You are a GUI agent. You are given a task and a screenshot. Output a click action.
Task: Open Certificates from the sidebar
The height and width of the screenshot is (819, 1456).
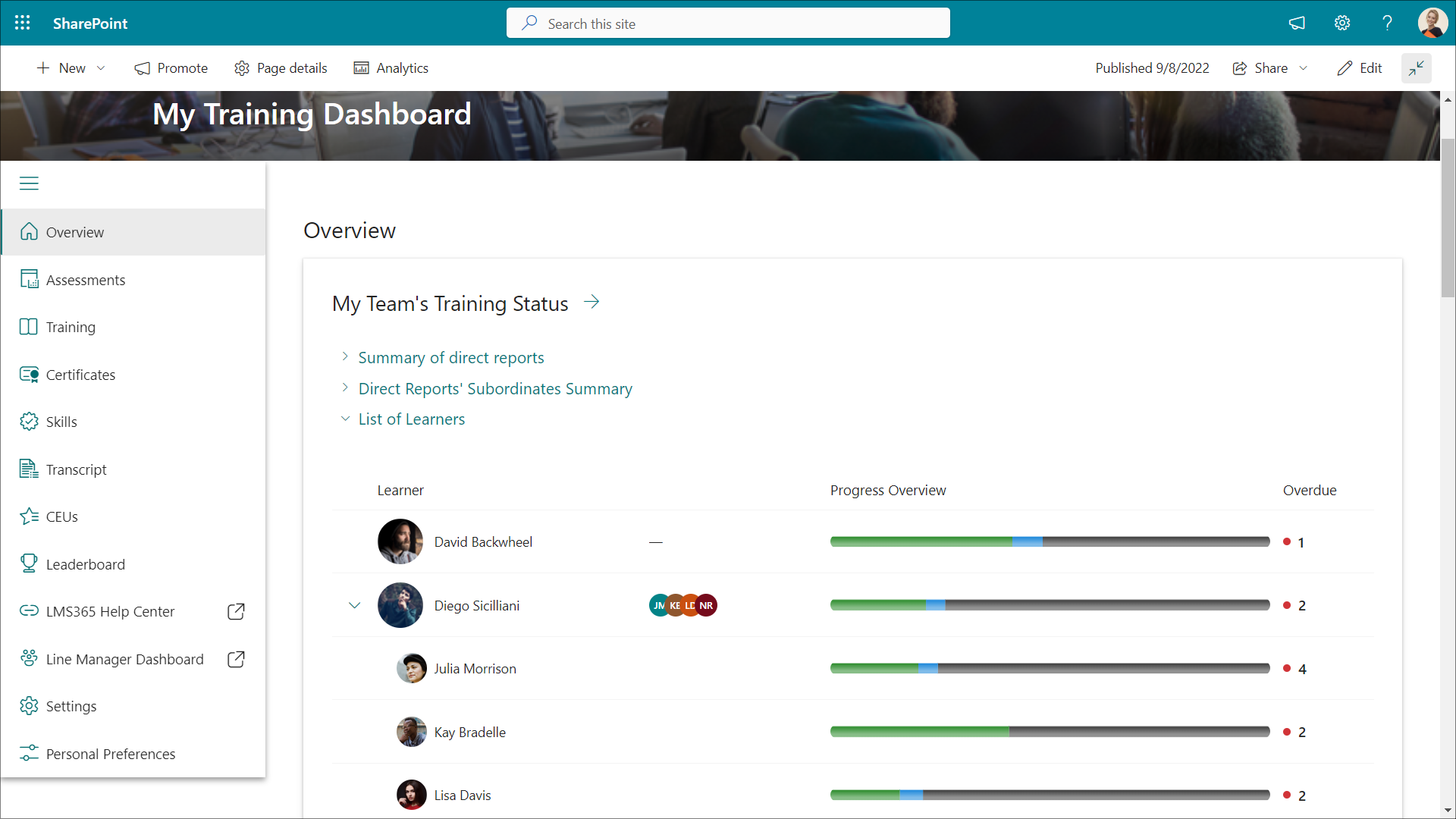click(80, 375)
